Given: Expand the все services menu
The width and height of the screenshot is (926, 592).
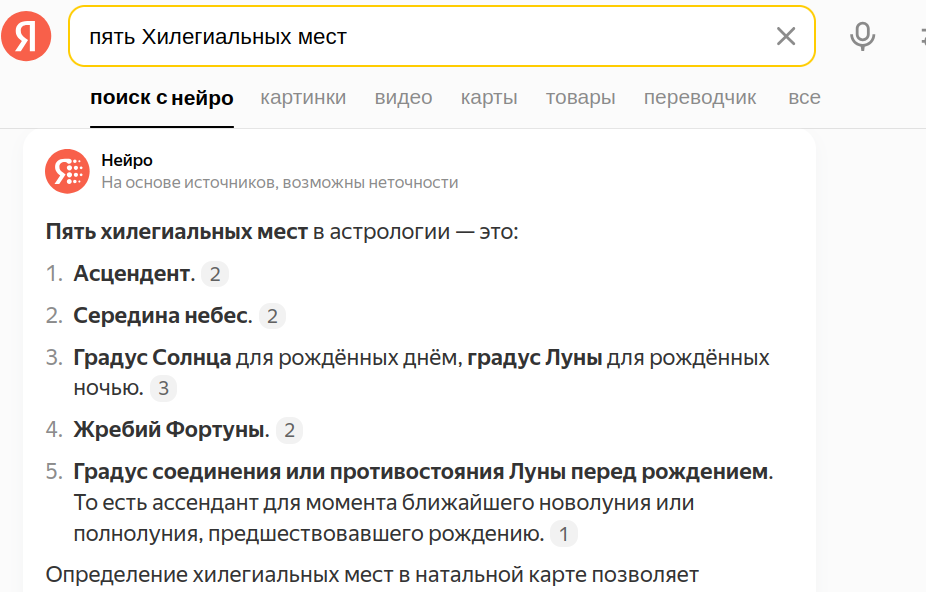Looking at the screenshot, I should click(x=804, y=98).
